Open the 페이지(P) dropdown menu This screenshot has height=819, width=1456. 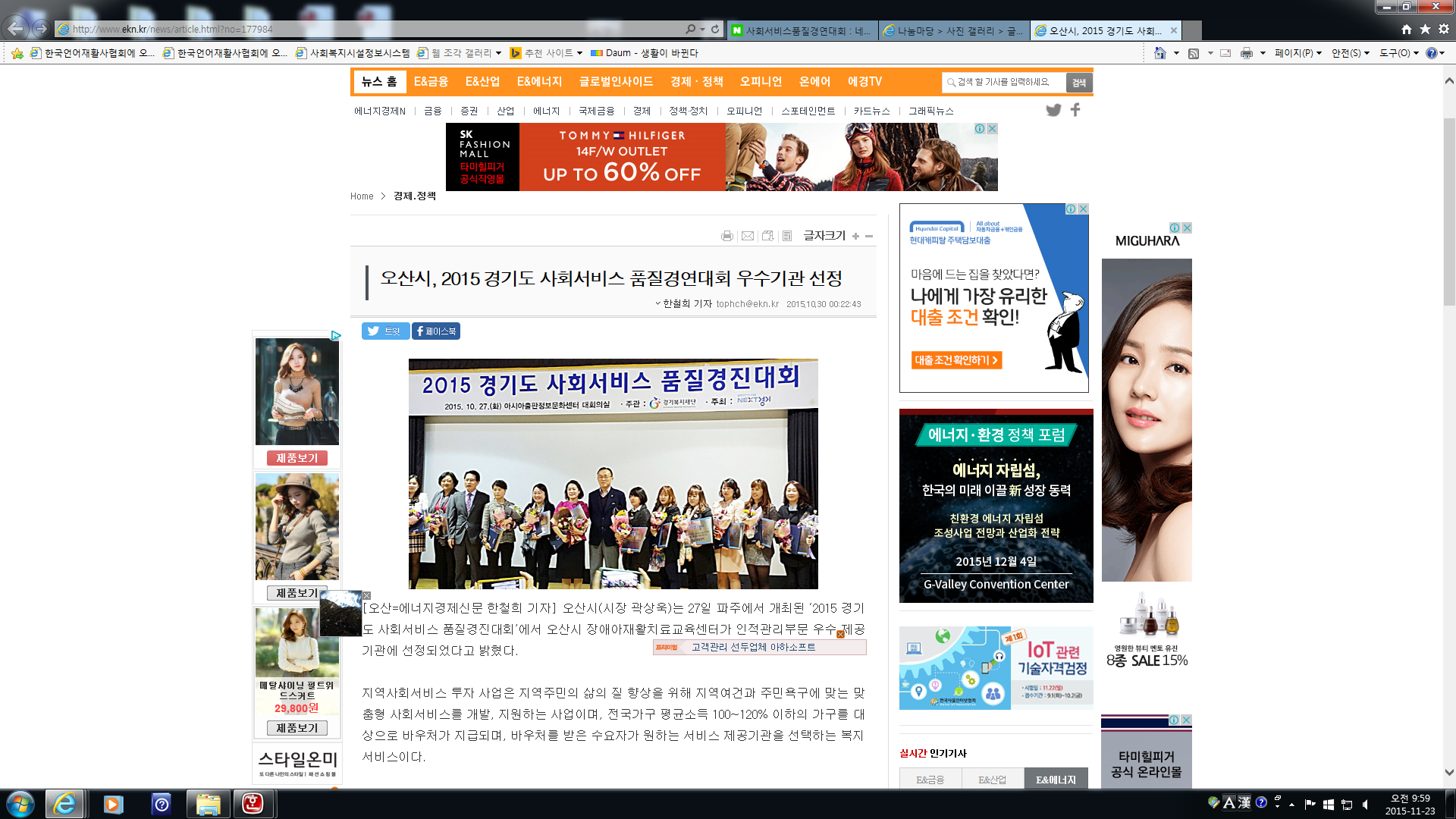[x=1298, y=53]
